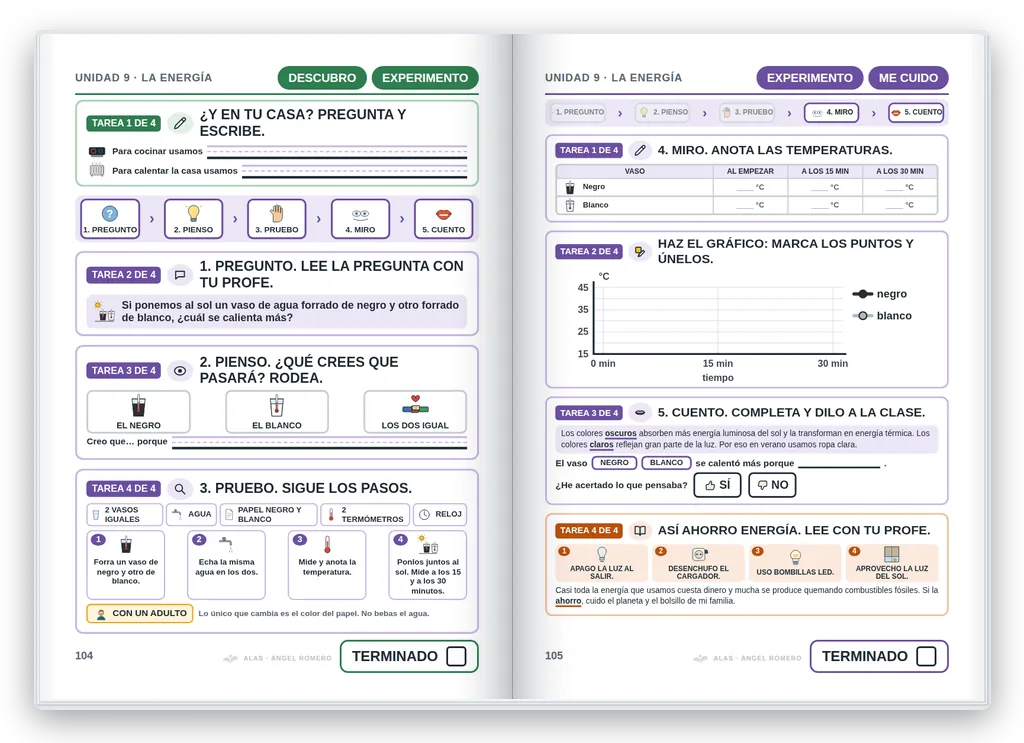This screenshot has width=1024, height=743.
Task: Click the eye icon beside 2. Pienso heading
Action: 180,371
